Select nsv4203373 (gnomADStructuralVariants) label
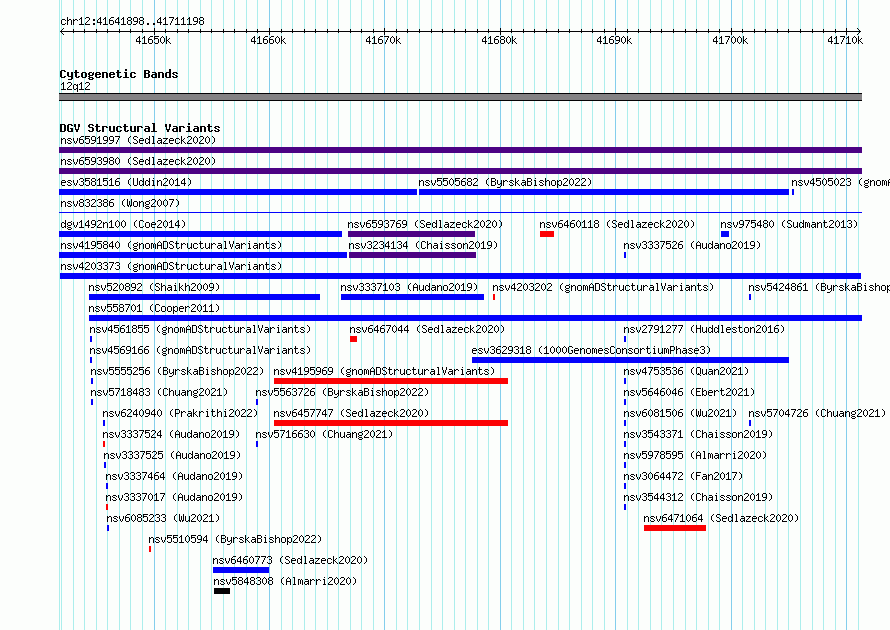This screenshot has height=630, width=890. (x=171, y=266)
